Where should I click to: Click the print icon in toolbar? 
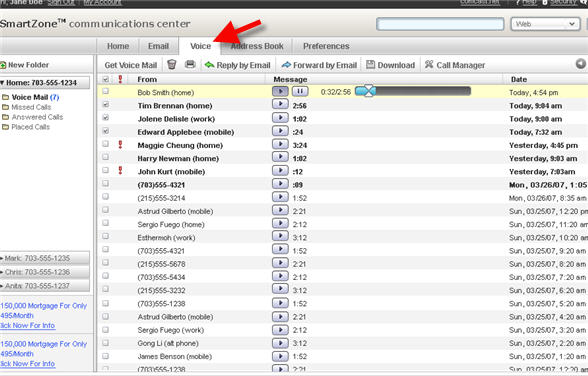pos(190,64)
